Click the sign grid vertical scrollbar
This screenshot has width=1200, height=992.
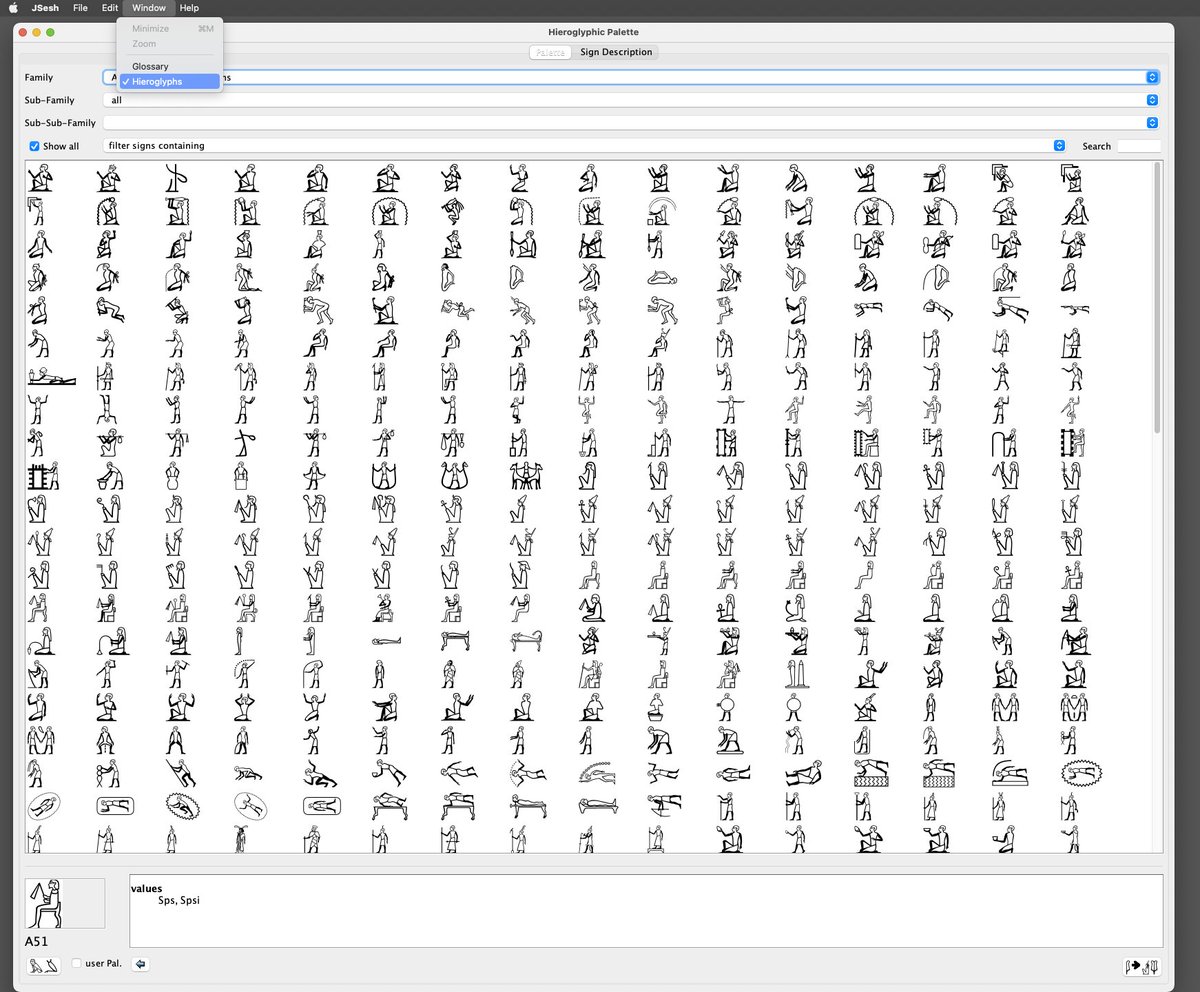coord(1157,298)
